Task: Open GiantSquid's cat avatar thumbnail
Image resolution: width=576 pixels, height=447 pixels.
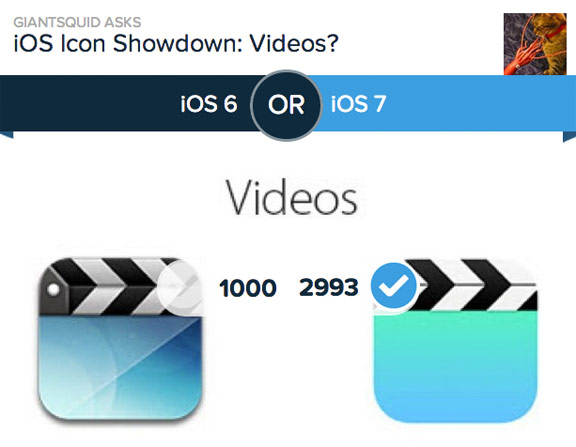Action: pyautogui.click(x=535, y=44)
